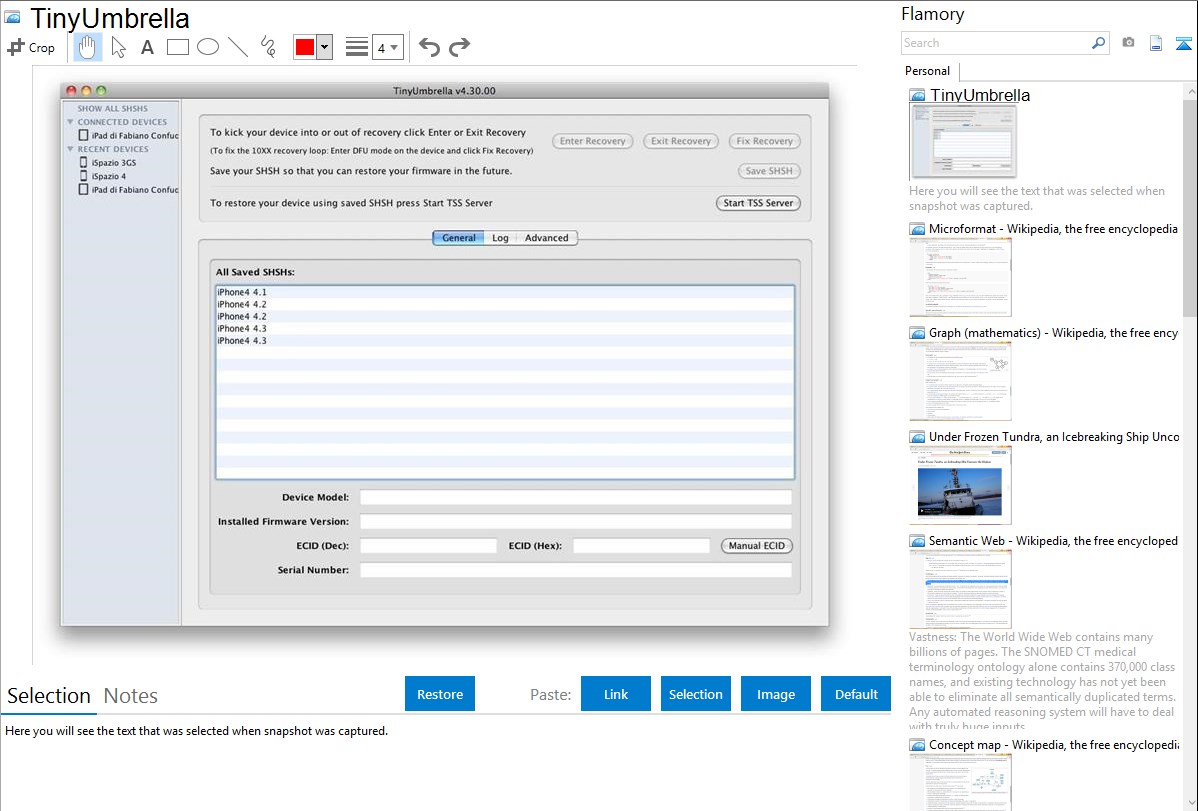Click the ECID (Dec) field
The width and height of the screenshot is (1198, 811).
(x=428, y=546)
